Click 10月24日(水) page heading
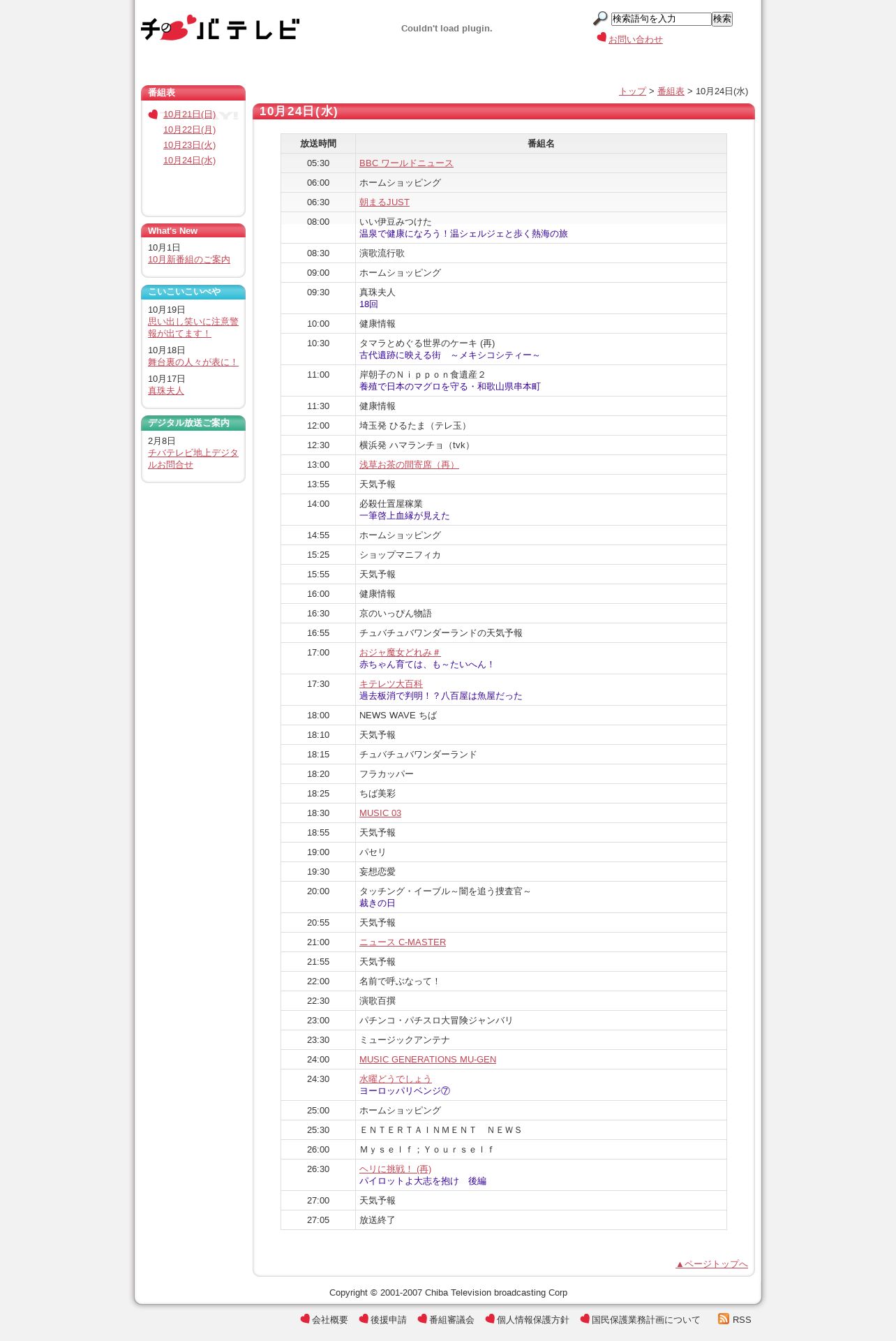896x1341 pixels. click(299, 112)
